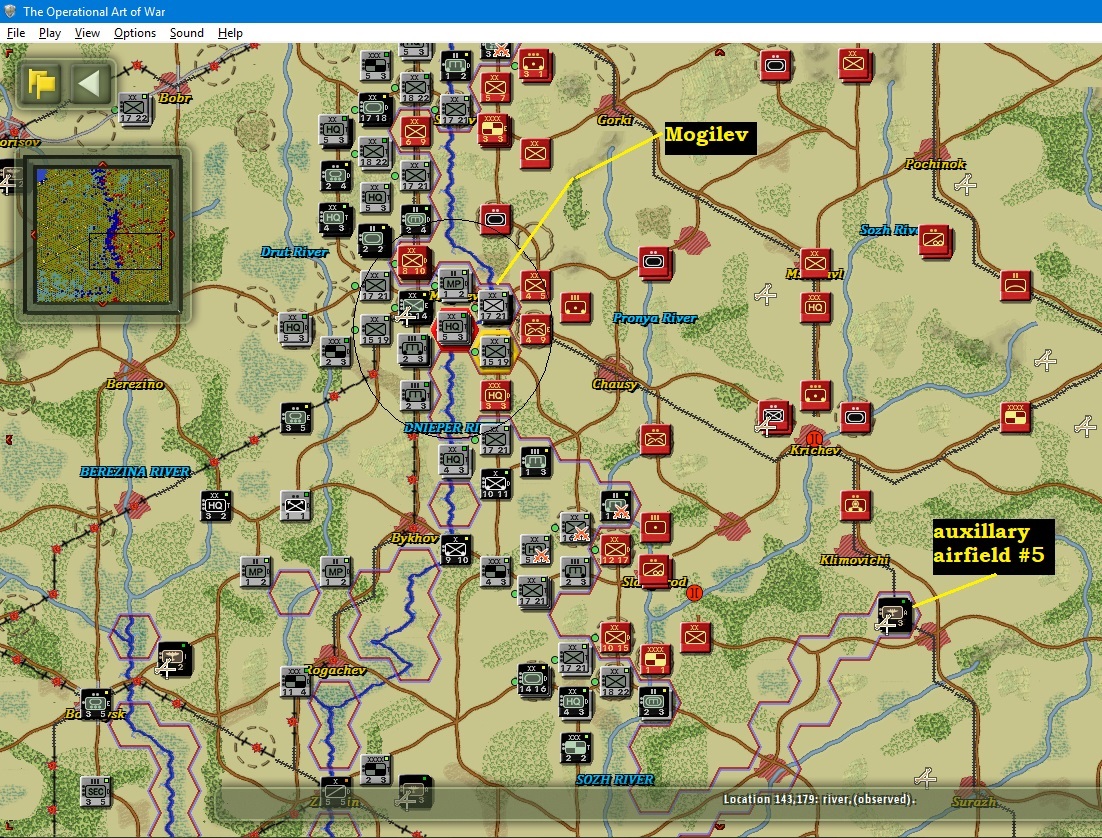The image size is (1102, 838).
Task: Open the File menu
Action: (15, 33)
